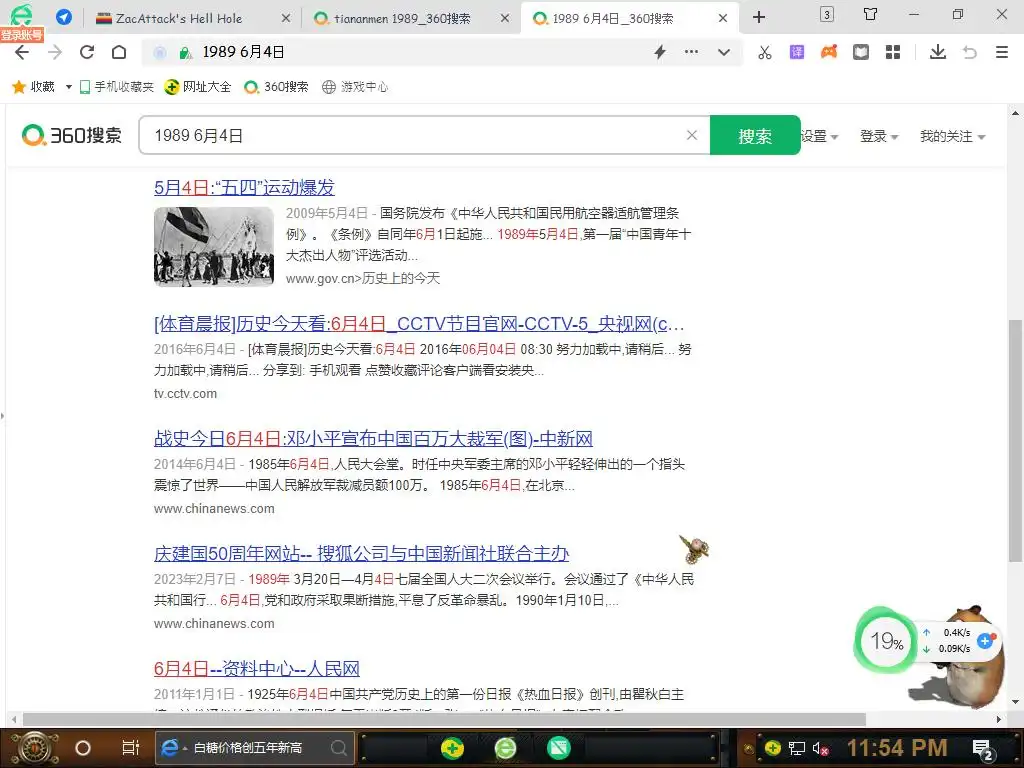
Task: Open the three-dot address bar menu
Action: (691, 52)
